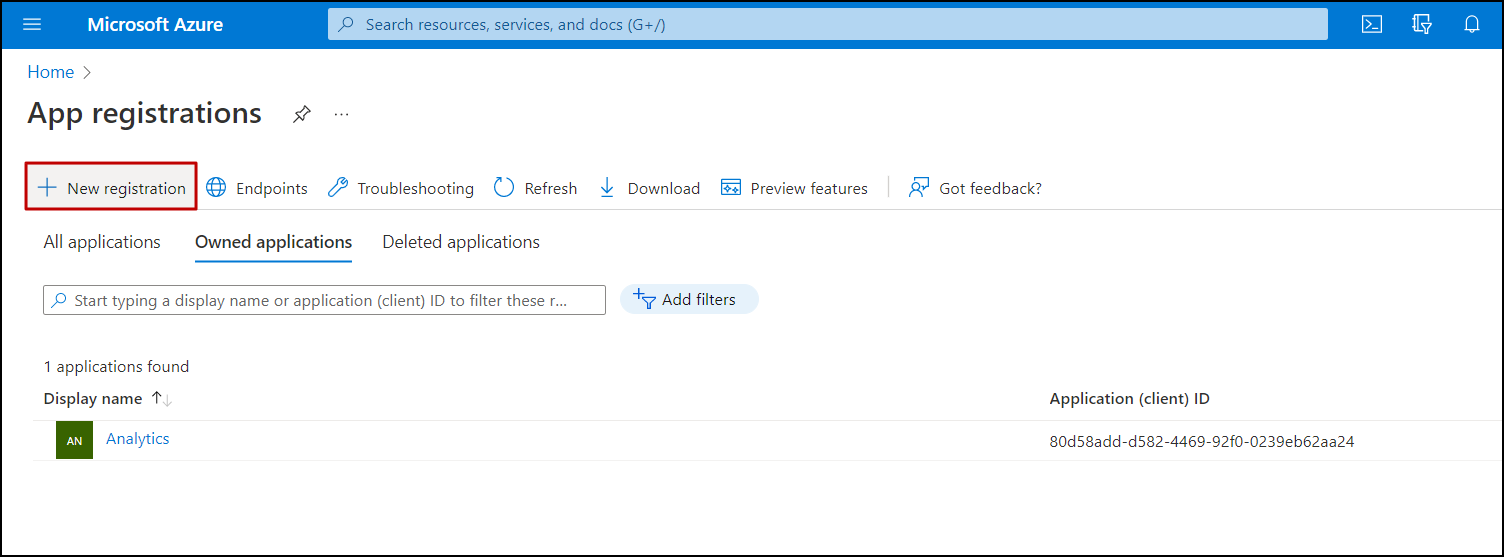Open the Troubleshooting tool
Viewport: 1504px width, 557px height.
tap(401, 188)
